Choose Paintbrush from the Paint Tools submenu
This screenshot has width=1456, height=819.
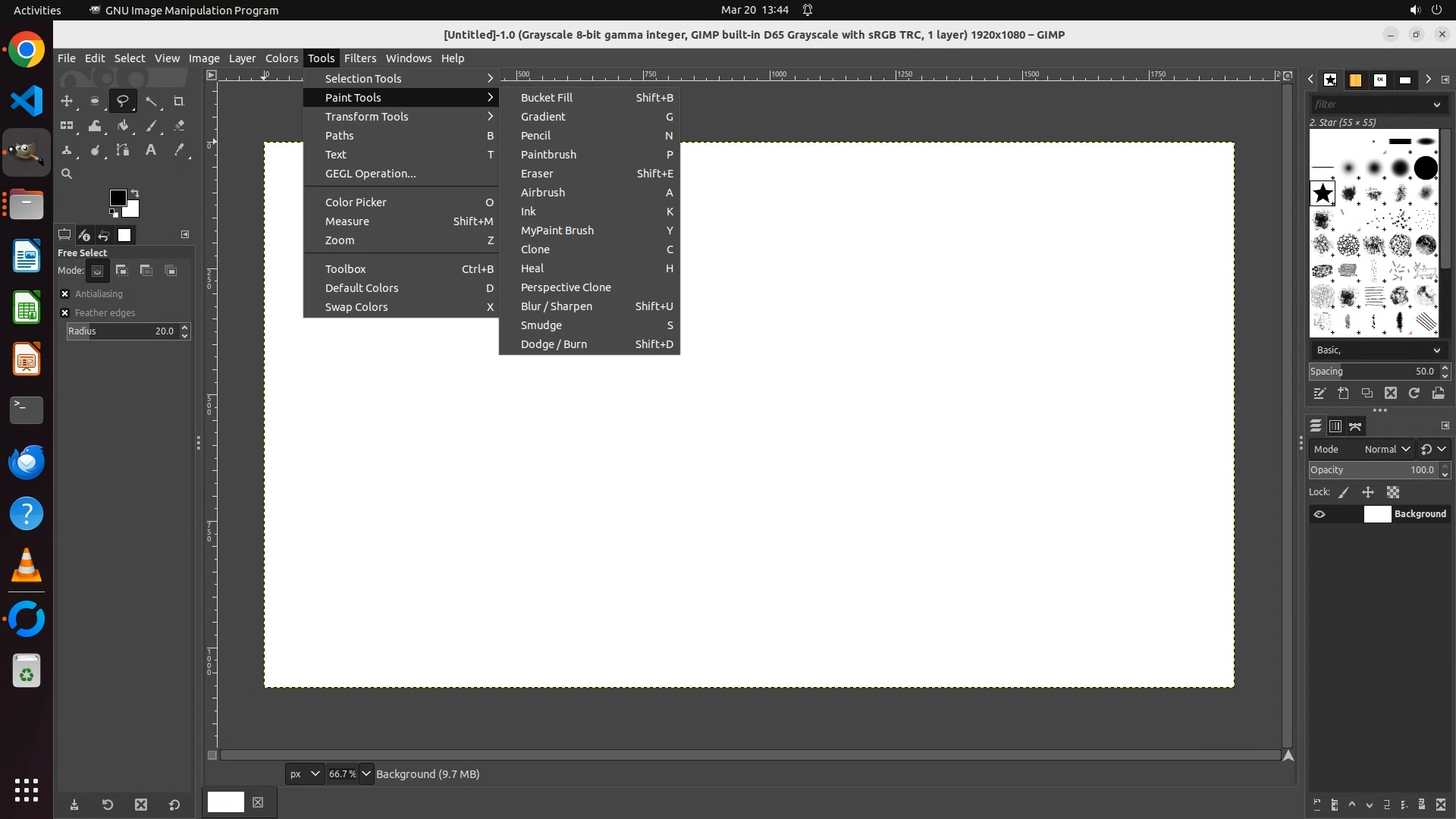coord(548,155)
